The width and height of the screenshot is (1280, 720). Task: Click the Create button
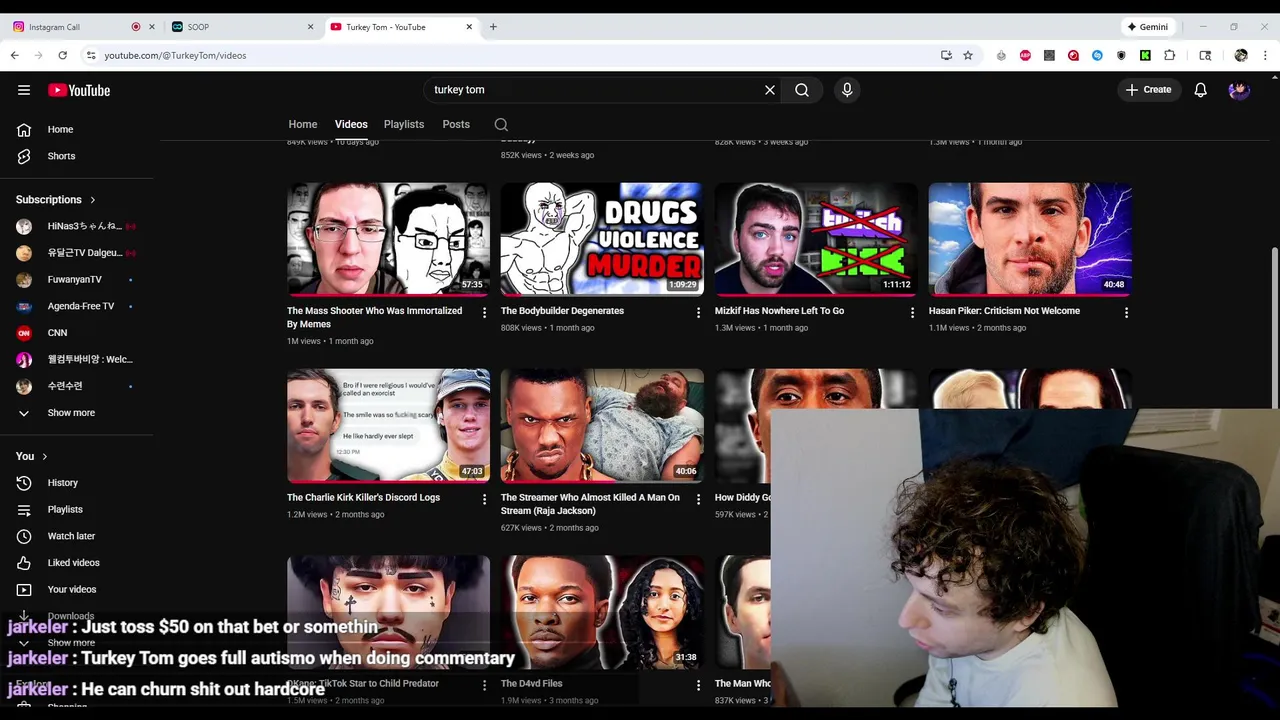click(x=1148, y=90)
